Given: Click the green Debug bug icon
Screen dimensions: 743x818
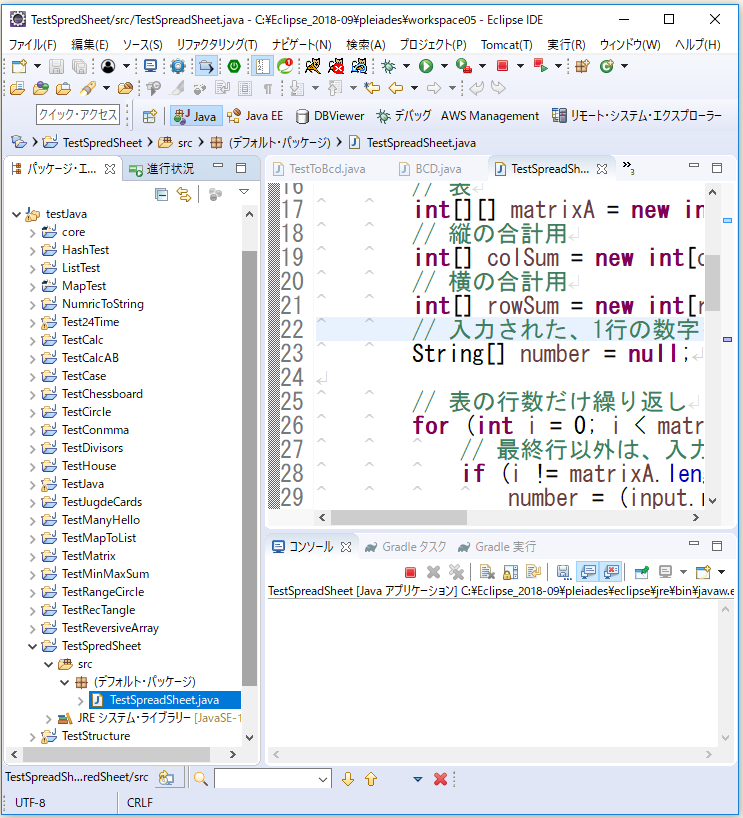Looking at the screenshot, I should (388, 66).
